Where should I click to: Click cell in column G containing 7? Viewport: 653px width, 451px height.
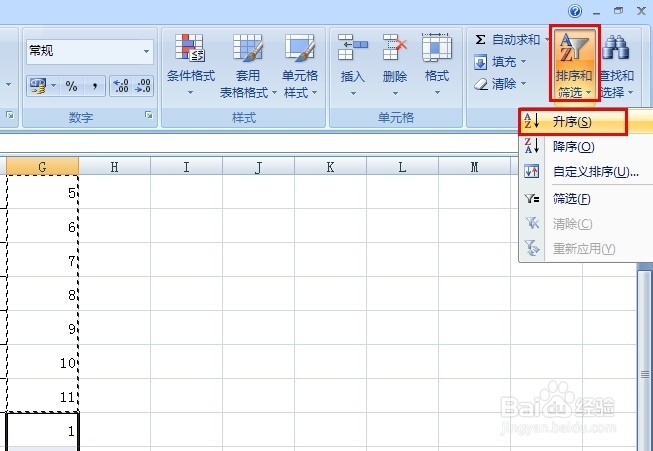(x=42, y=260)
